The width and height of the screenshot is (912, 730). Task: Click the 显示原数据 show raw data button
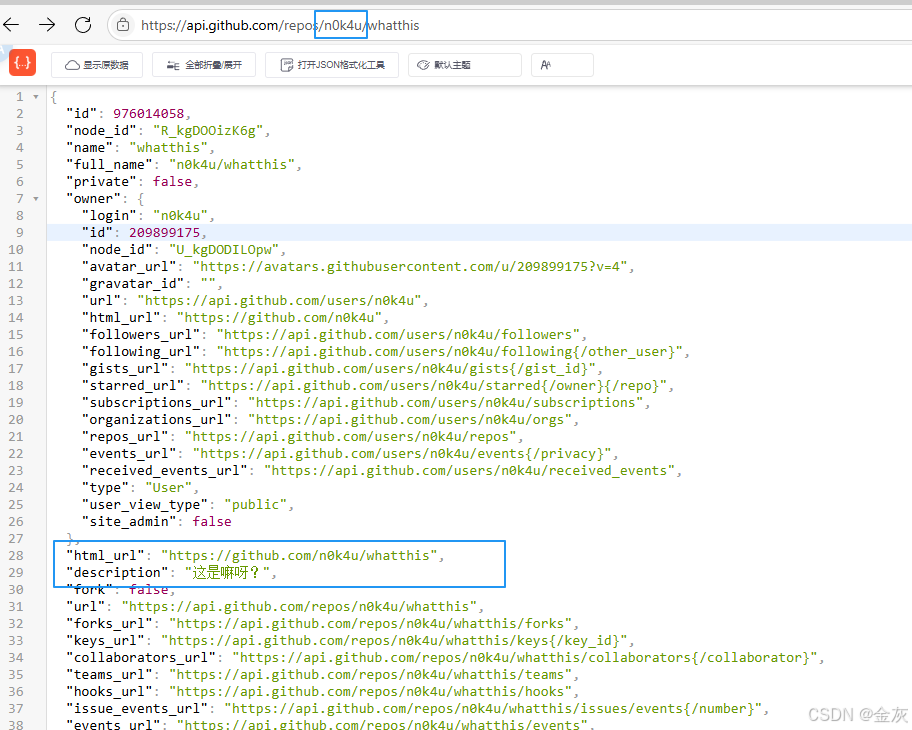click(97, 65)
